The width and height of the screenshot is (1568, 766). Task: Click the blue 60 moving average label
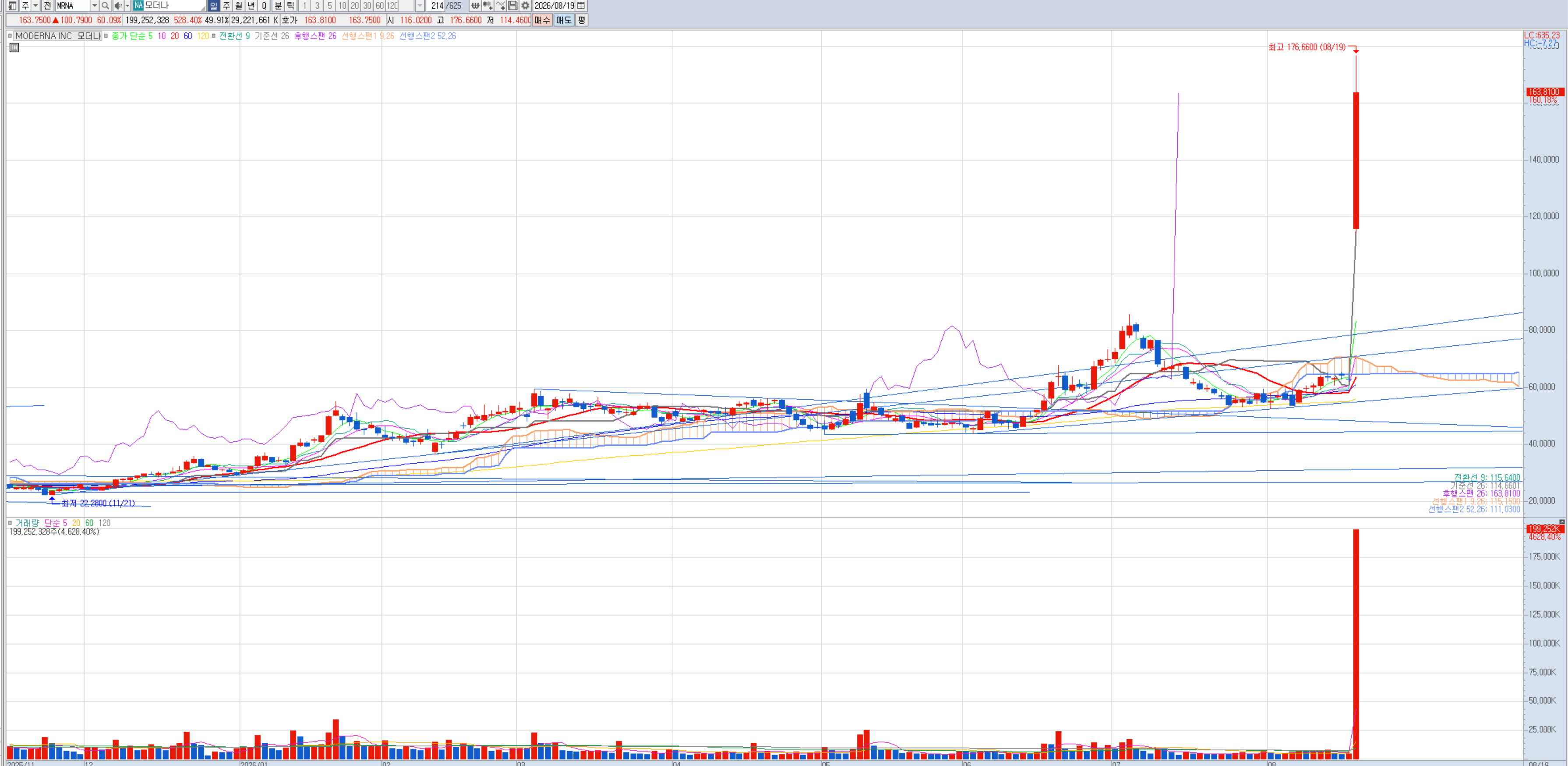click(x=187, y=36)
